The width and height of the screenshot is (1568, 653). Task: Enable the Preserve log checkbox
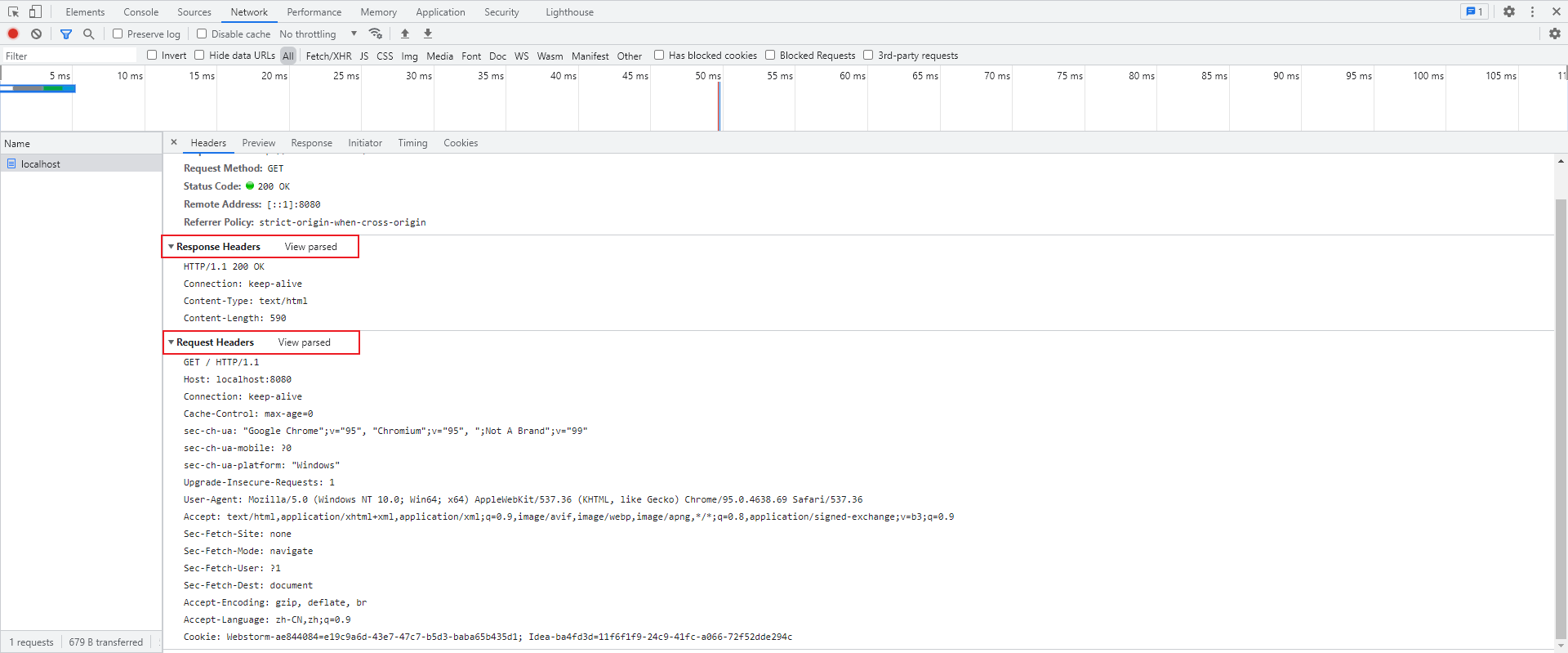coord(118,34)
